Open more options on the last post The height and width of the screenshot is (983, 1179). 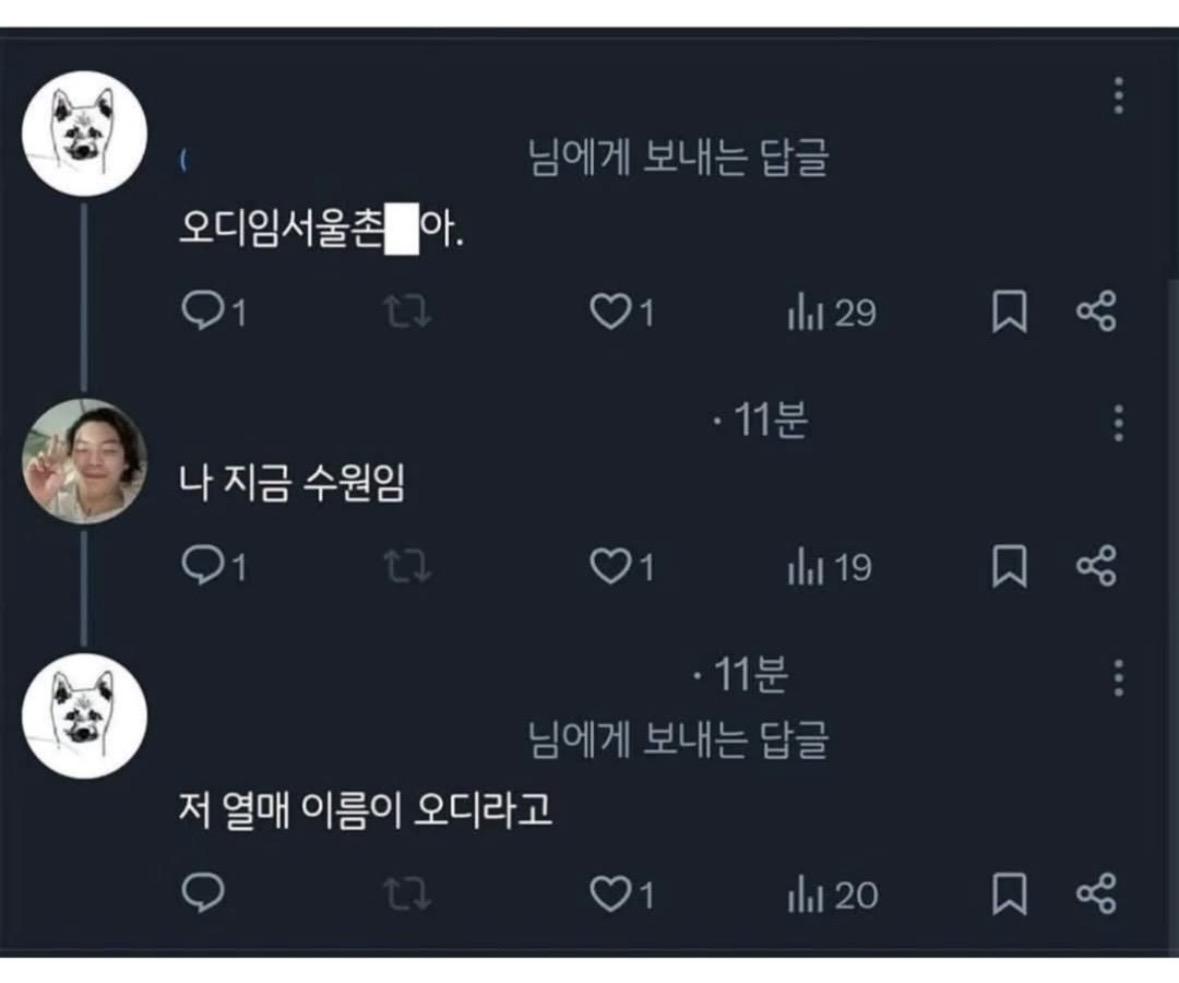(x=1118, y=677)
